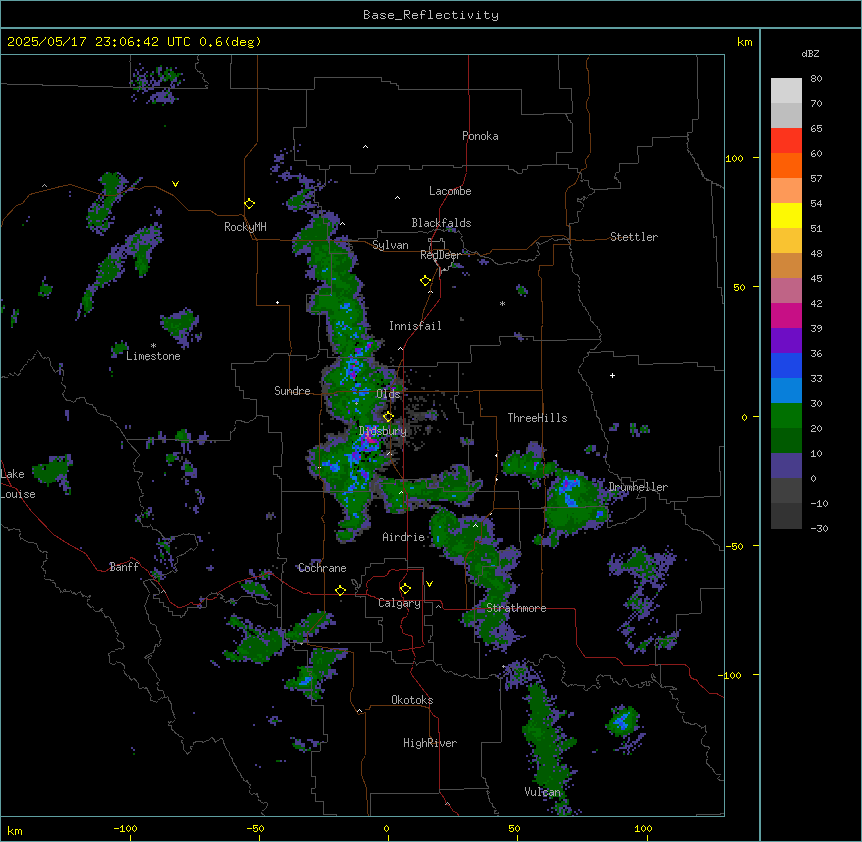Click the HighRiver city label

pyautogui.click(x=430, y=743)
